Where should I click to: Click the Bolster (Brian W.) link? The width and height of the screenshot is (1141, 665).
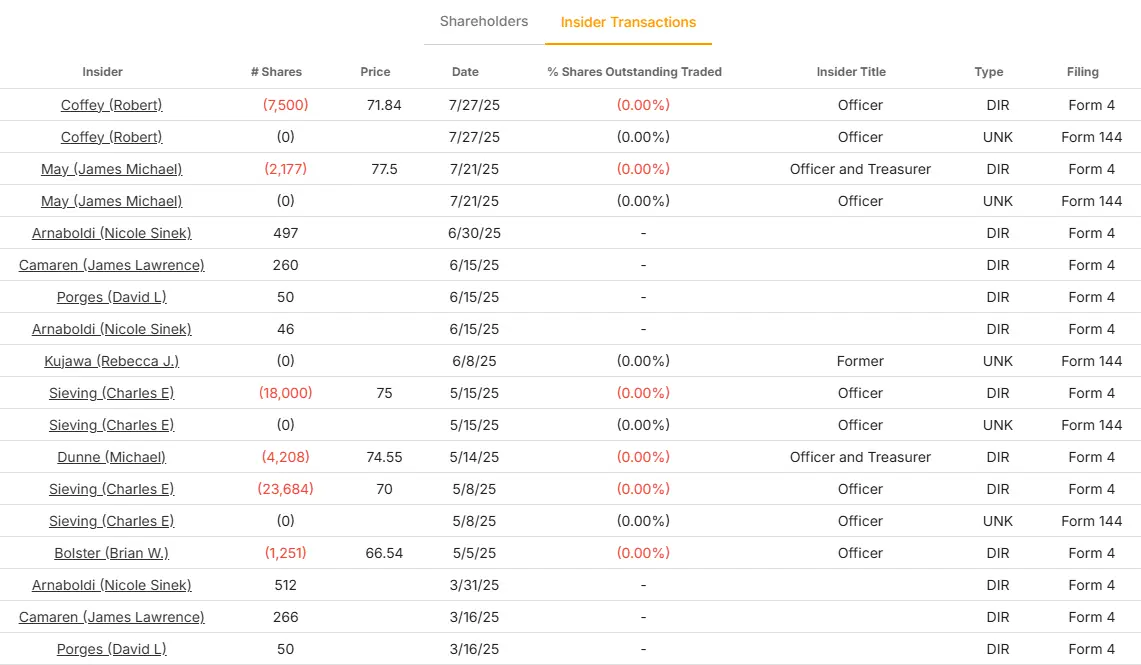coord(112,553)
